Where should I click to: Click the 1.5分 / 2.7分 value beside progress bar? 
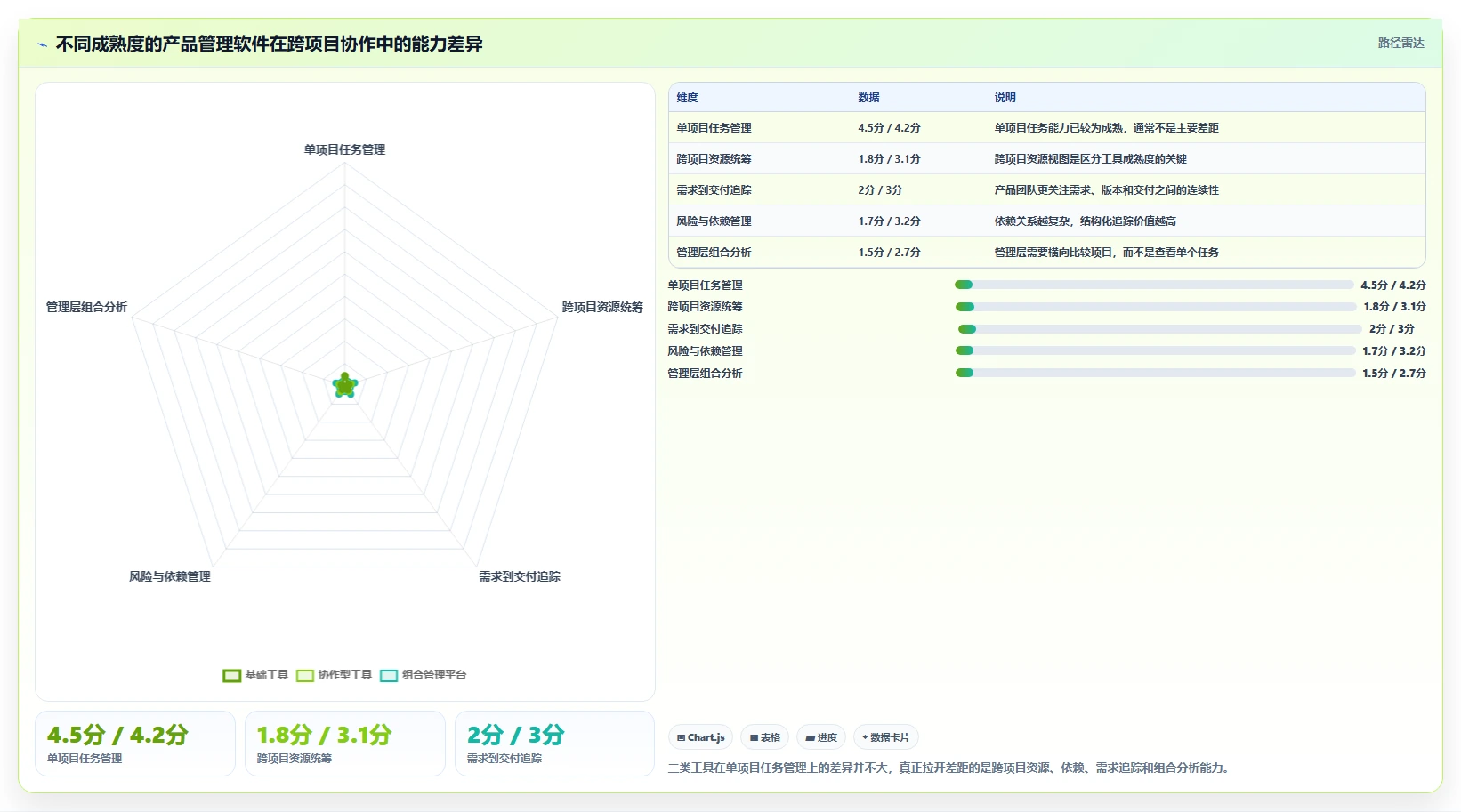pos(1393,374)
